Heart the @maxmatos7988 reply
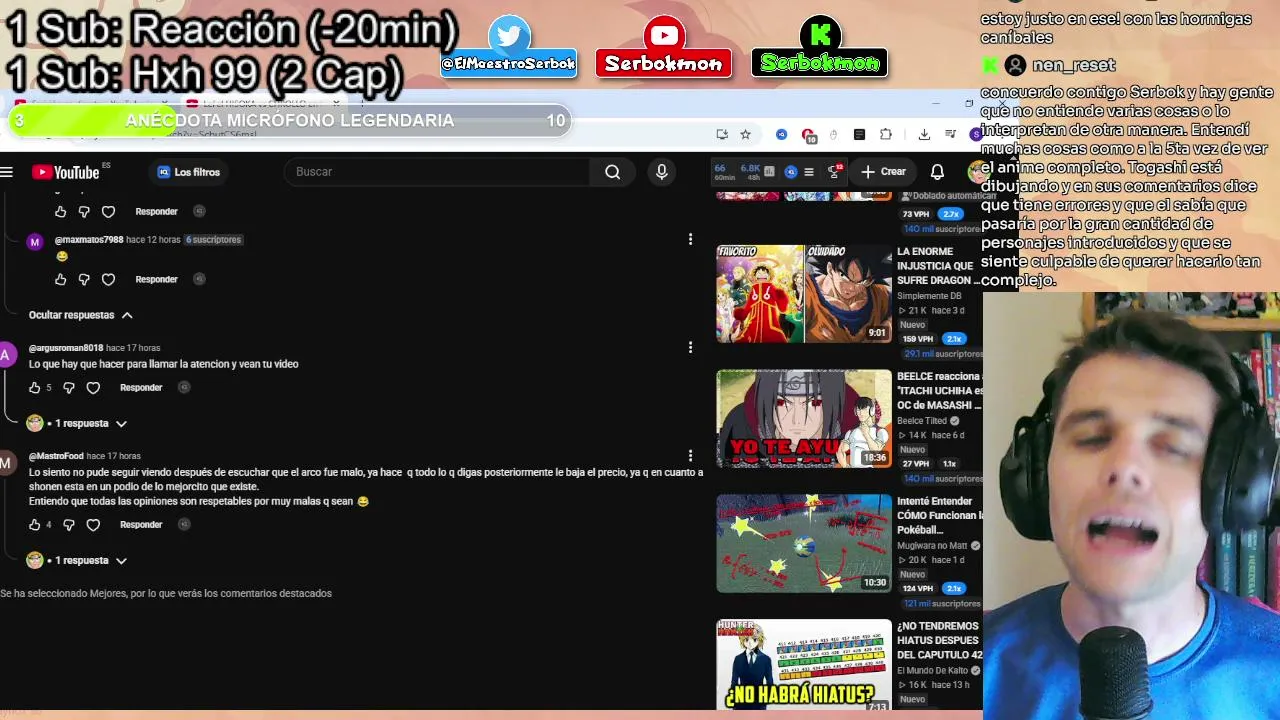The height and width of the screenshot is (720, 1280). (108, 280)
